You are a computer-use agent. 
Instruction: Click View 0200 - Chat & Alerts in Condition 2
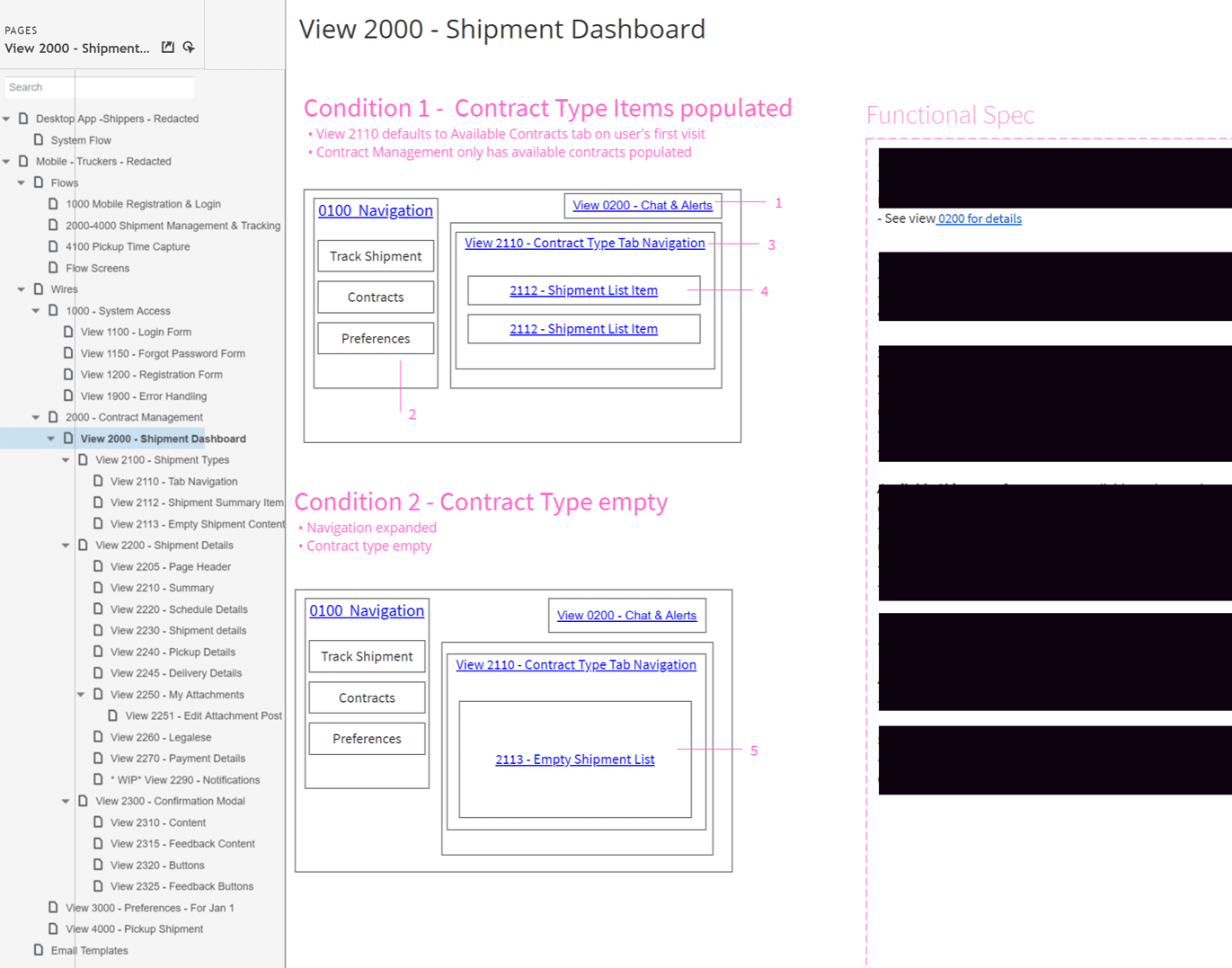[x=626, y=616]
